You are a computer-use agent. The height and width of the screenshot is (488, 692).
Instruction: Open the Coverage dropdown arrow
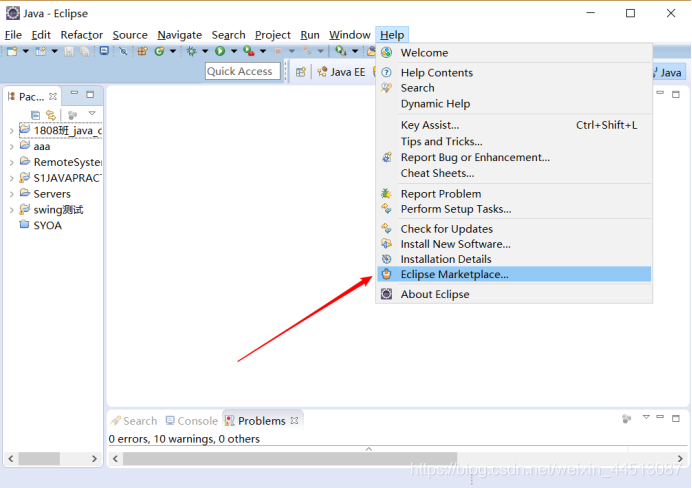click(263, 52)
